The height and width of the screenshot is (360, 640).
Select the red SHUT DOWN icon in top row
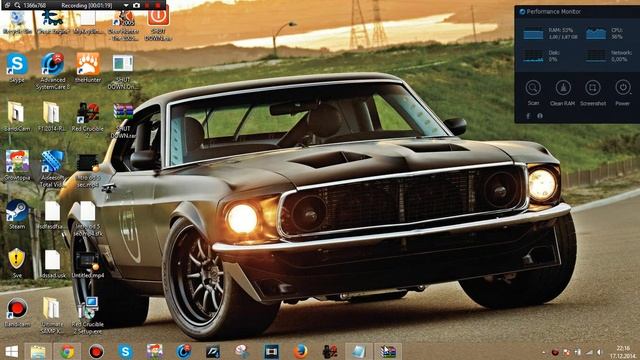click(158, 24)
